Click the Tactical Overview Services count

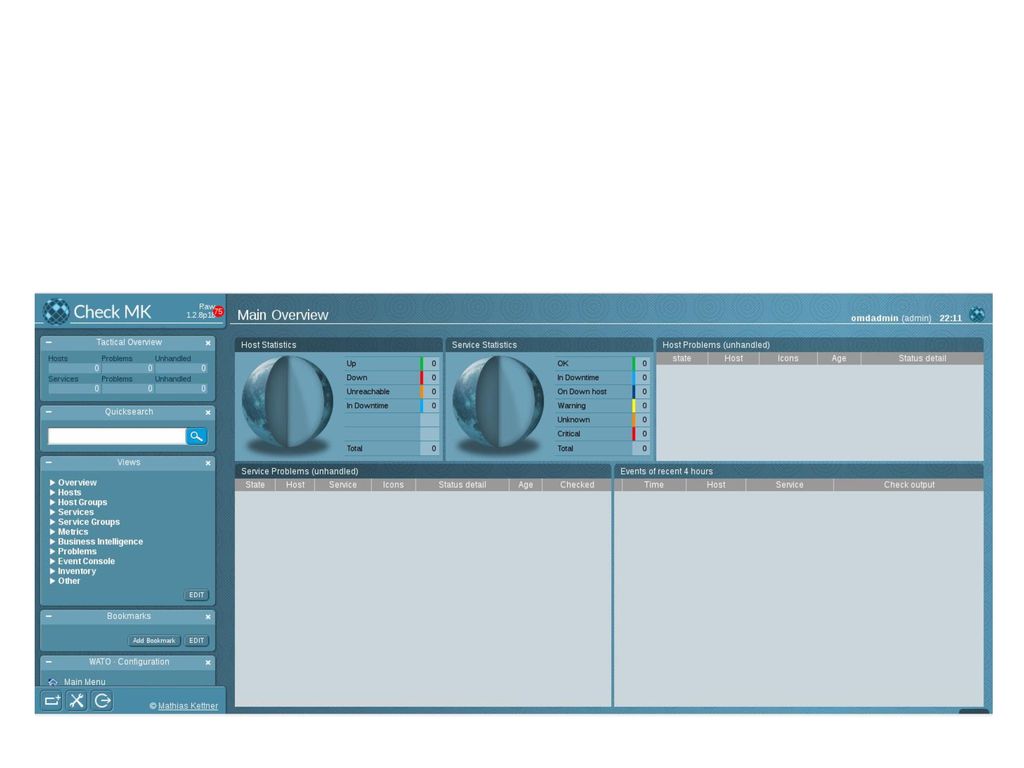point(74,389)
